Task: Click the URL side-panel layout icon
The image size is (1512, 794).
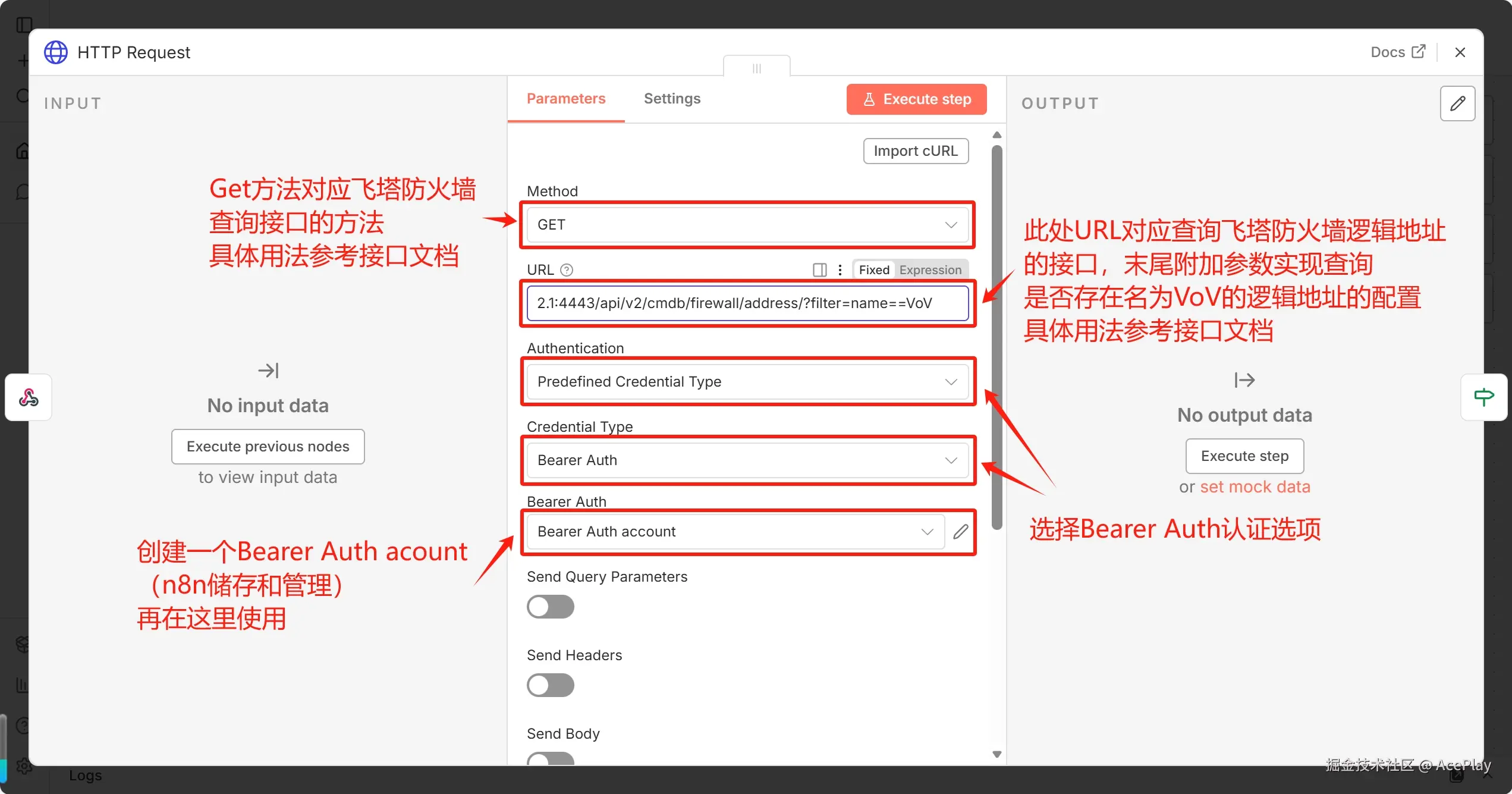Action: 819,270
